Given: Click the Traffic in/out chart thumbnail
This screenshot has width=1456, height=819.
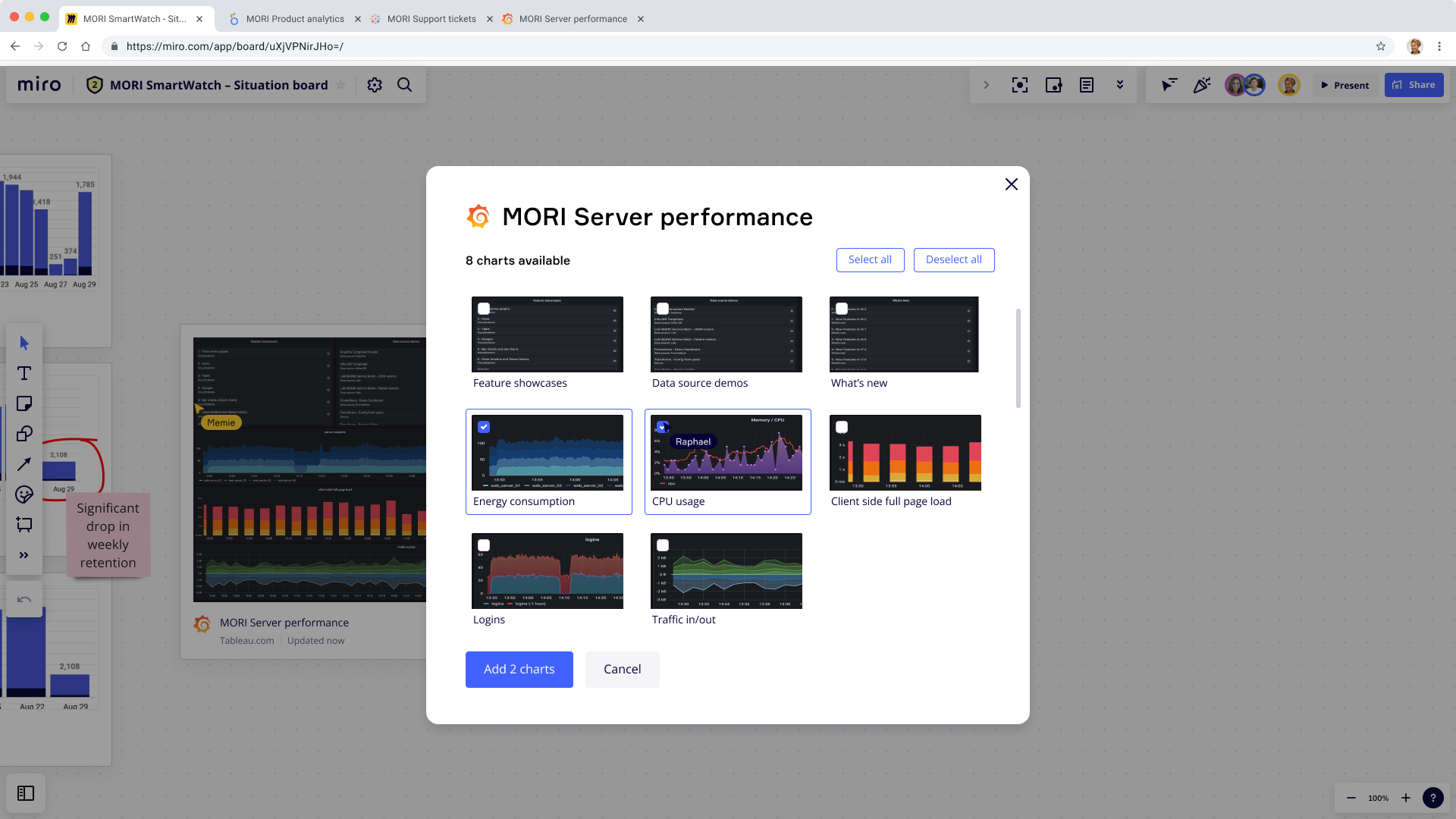Looking at the screenshot, I should pyautogui.click(x=726, y=571).
